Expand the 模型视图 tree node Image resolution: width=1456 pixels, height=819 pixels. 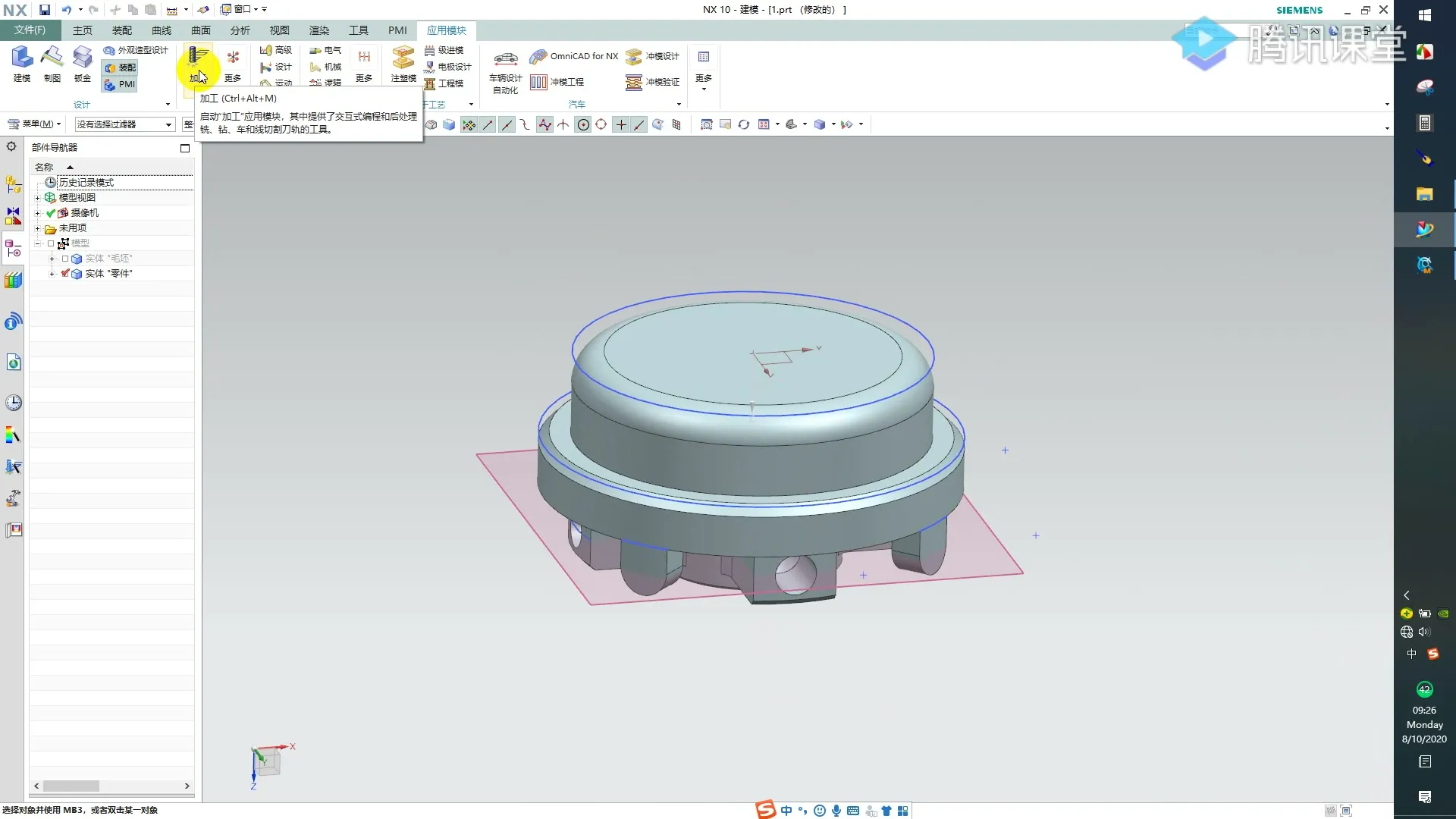point(37,198)
